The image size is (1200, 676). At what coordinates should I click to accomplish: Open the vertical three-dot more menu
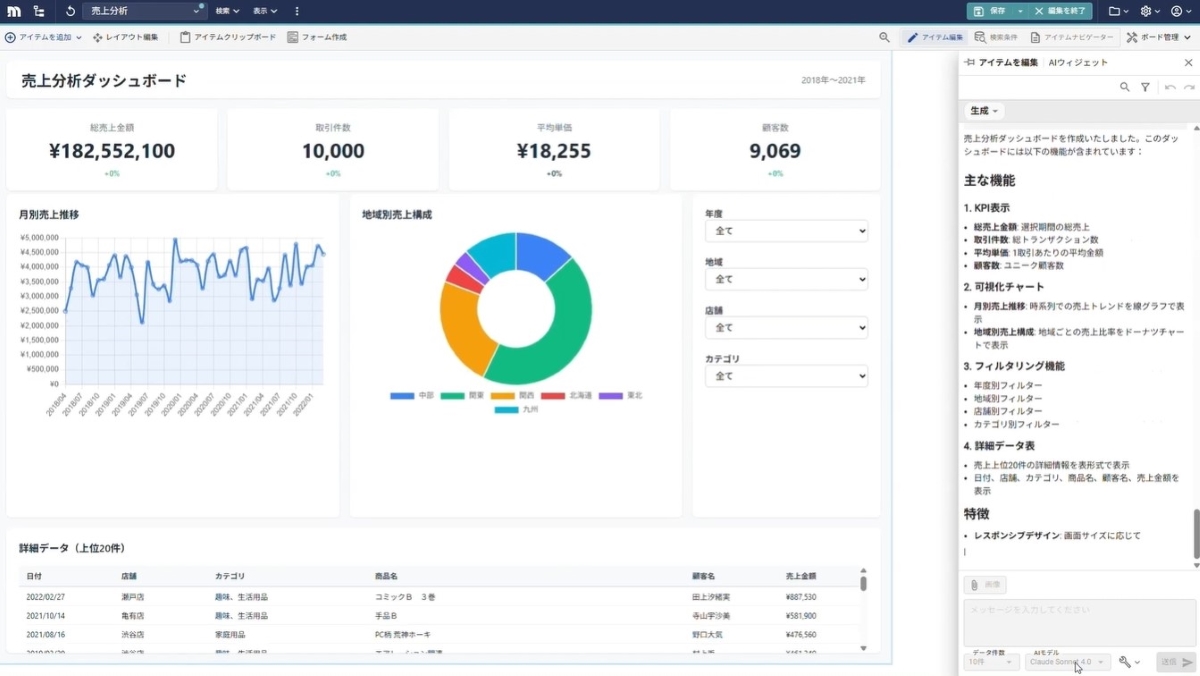297,11
